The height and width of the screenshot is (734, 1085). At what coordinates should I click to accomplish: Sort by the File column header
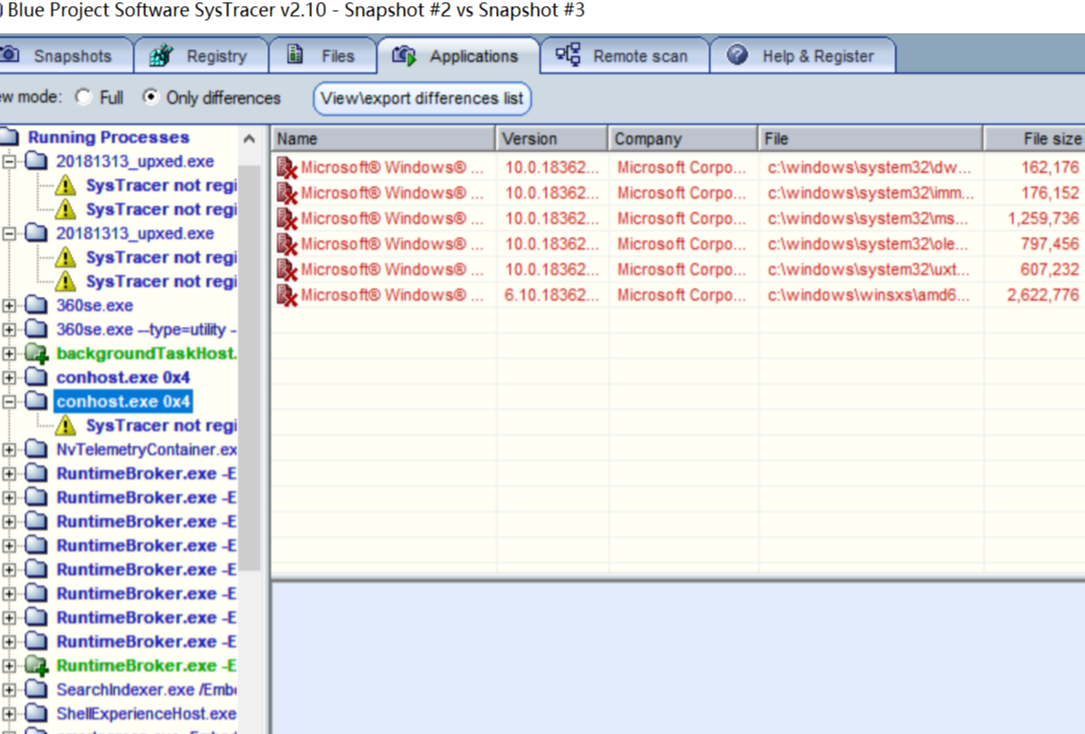(870, 138)
